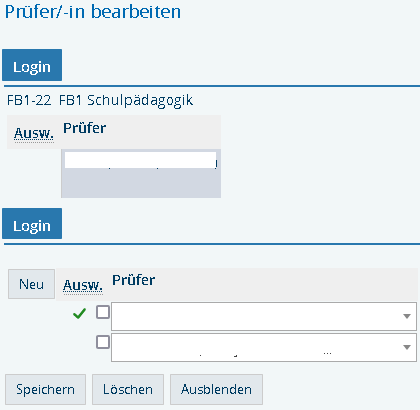Click the green checkmark icon
This screenshot has height=410, width=420.
pyautogui.click(x=79, y=313)
